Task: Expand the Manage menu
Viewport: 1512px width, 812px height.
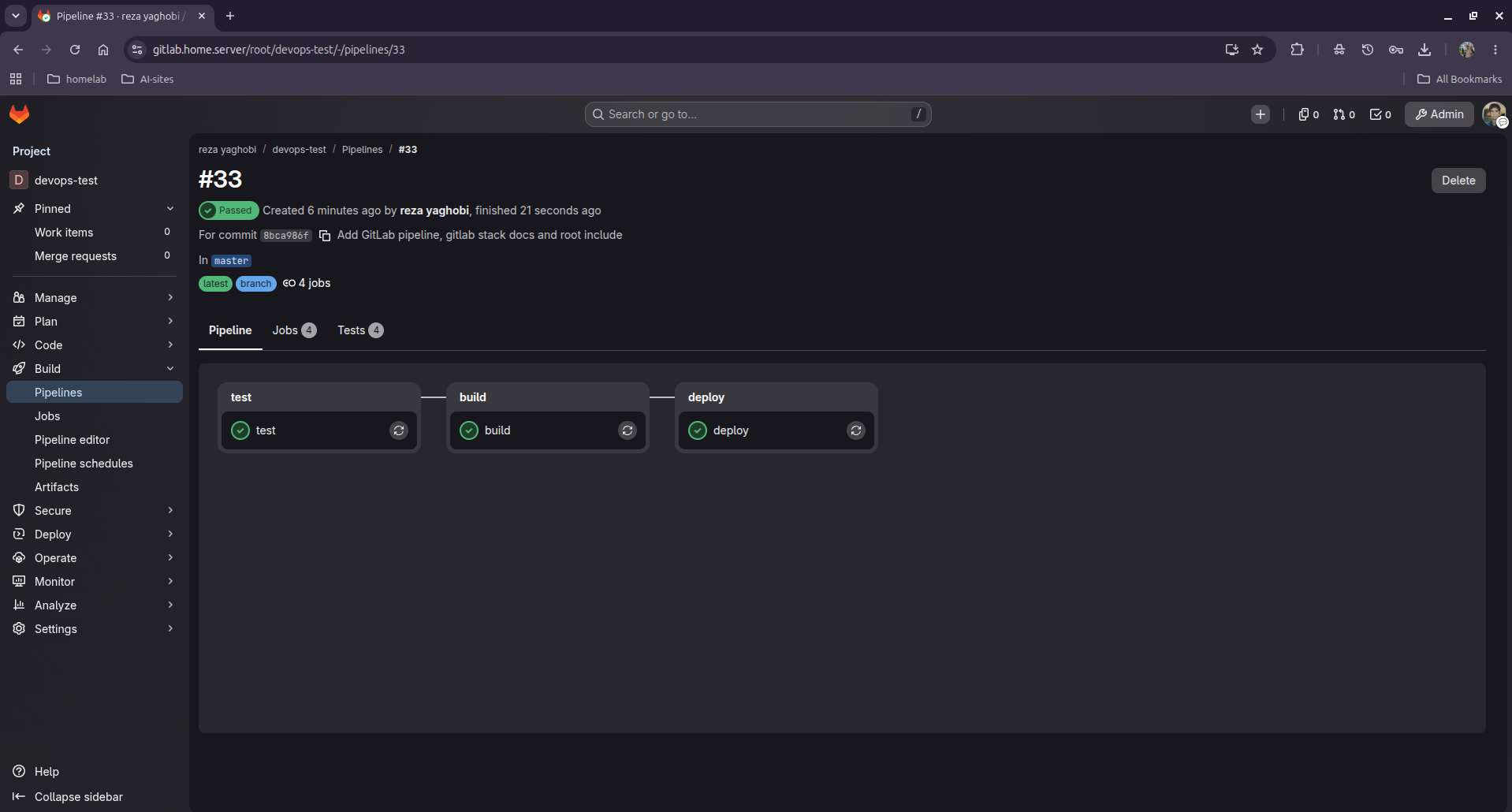Action: [x=95, y=298]
